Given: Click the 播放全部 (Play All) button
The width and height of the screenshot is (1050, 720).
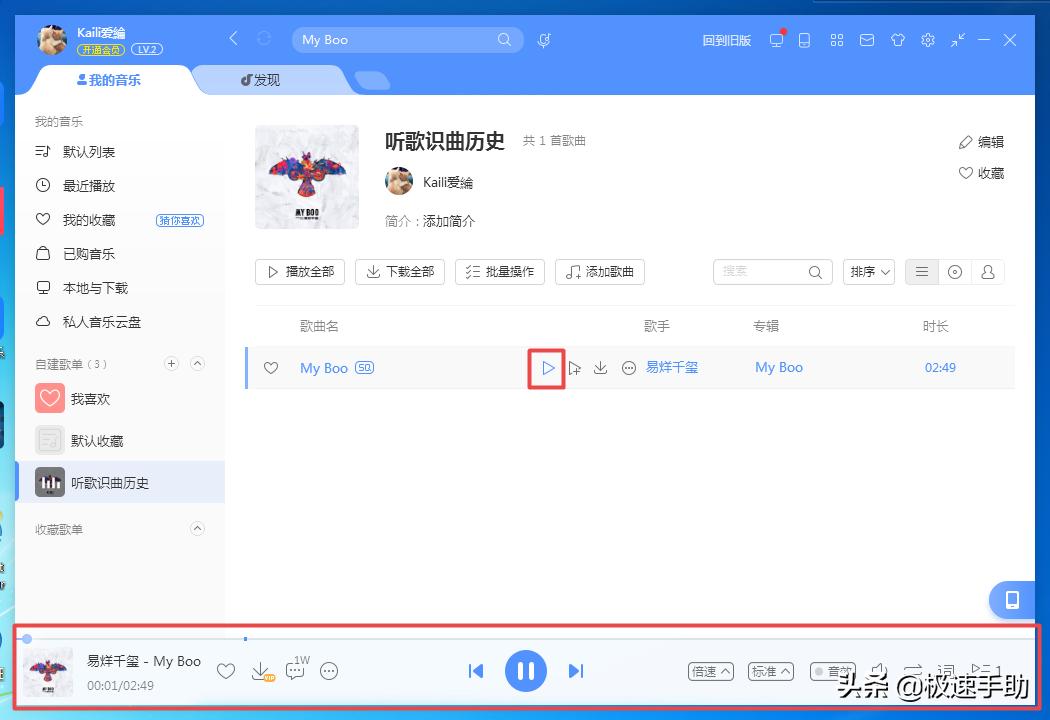Looking at the screenshot, I should [299, 271].
